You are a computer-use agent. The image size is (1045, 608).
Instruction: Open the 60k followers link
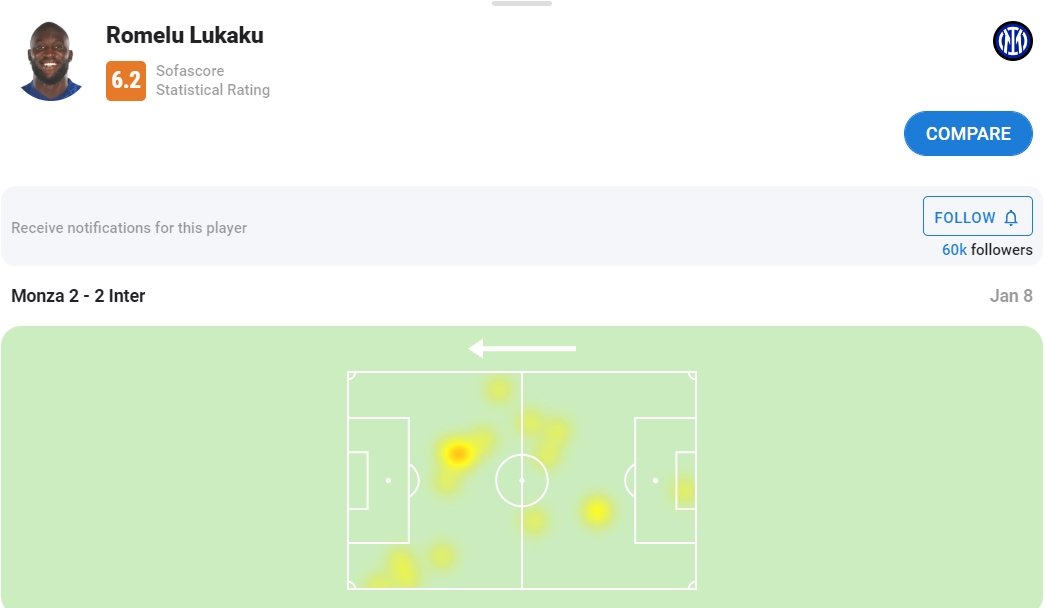[986, 250]
